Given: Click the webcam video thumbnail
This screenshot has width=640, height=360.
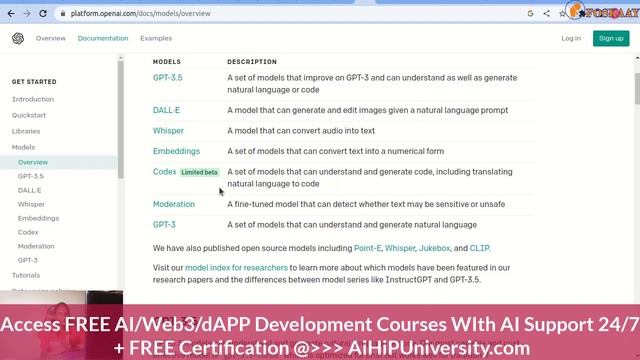Looking at the screenshot, I should (61, 325).
